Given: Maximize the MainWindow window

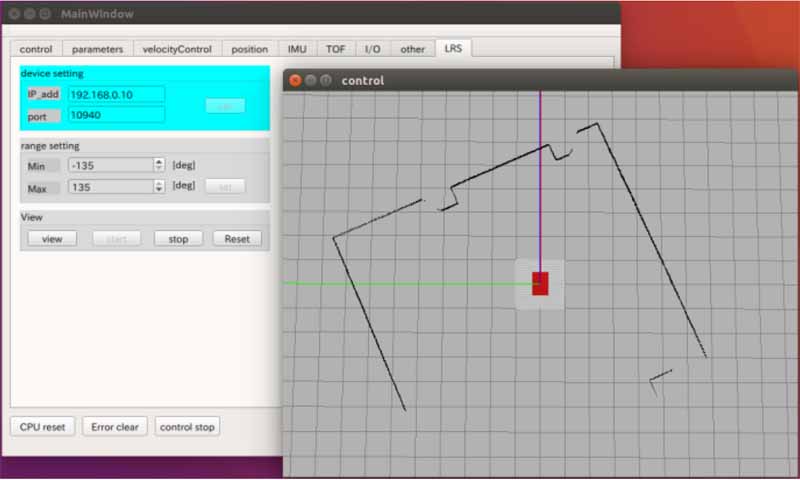Looking at the screenshot, I should pyautogui.click(x=45, y=14).
